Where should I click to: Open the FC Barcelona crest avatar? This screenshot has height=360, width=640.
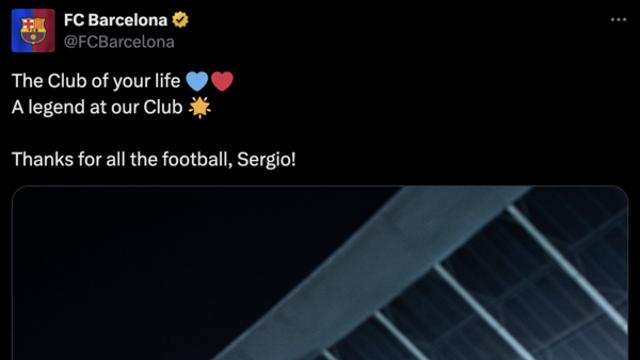pyautogui.click(x=33, y=31)
